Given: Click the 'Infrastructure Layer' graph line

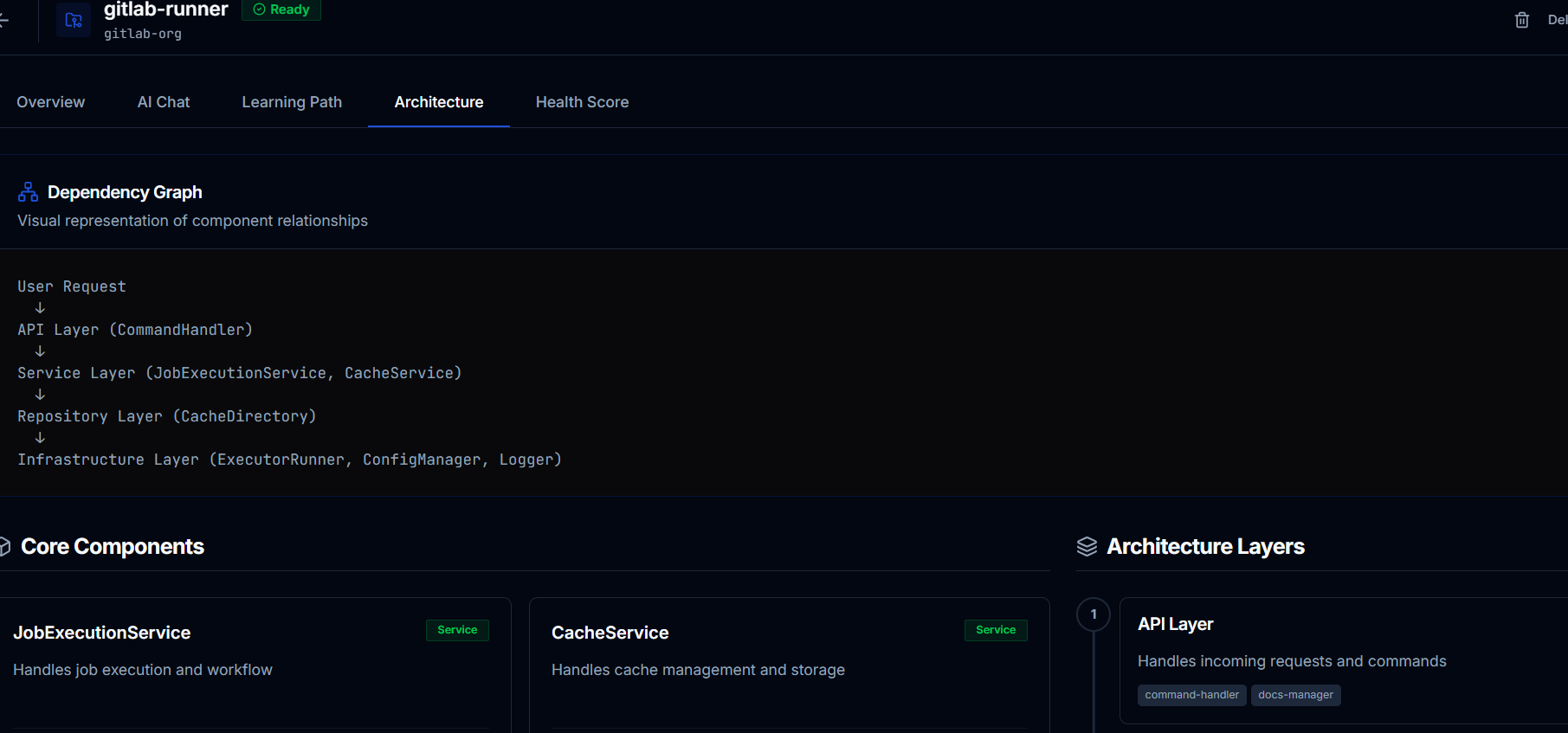Looking at the screenshot, I should 290,460.
